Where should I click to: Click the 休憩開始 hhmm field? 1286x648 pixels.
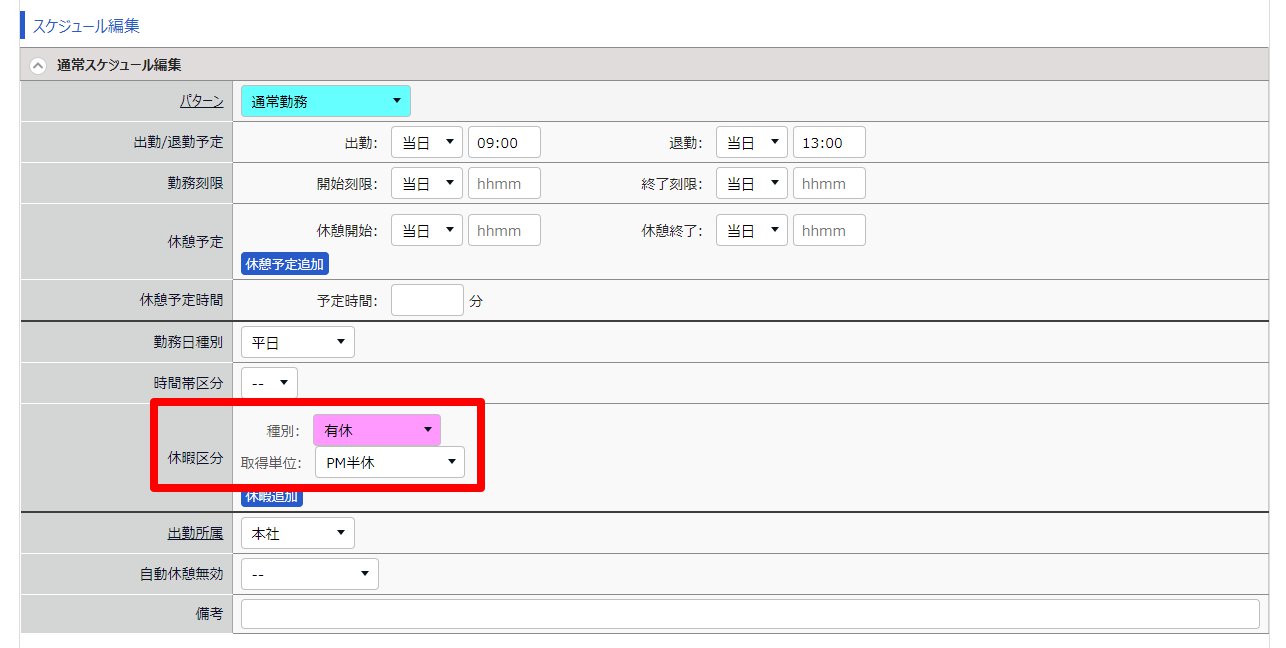(x=504, y=230)
